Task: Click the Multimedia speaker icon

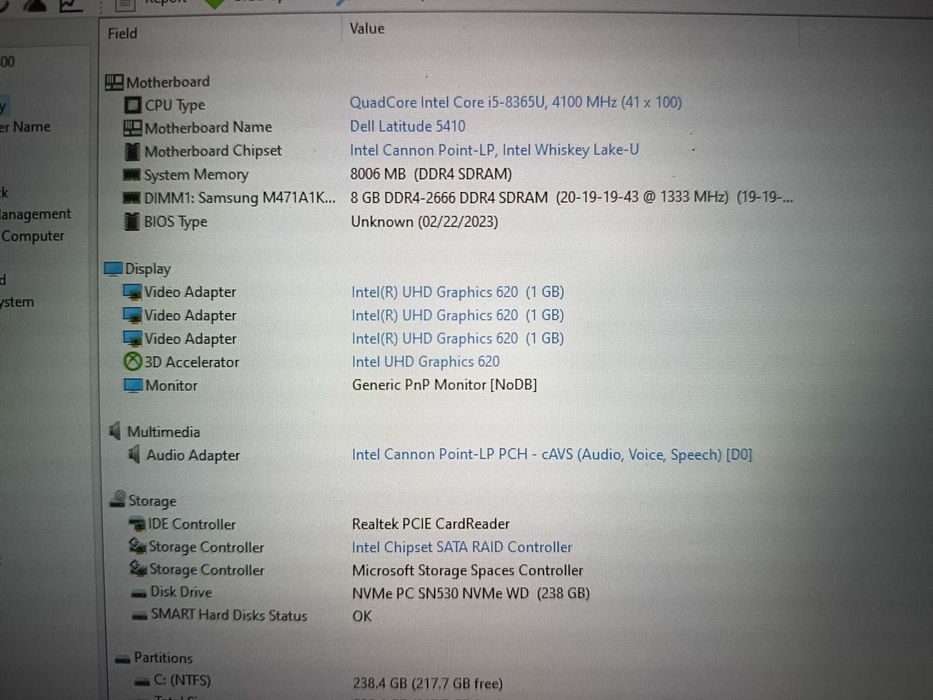Action: pos(115,431)
